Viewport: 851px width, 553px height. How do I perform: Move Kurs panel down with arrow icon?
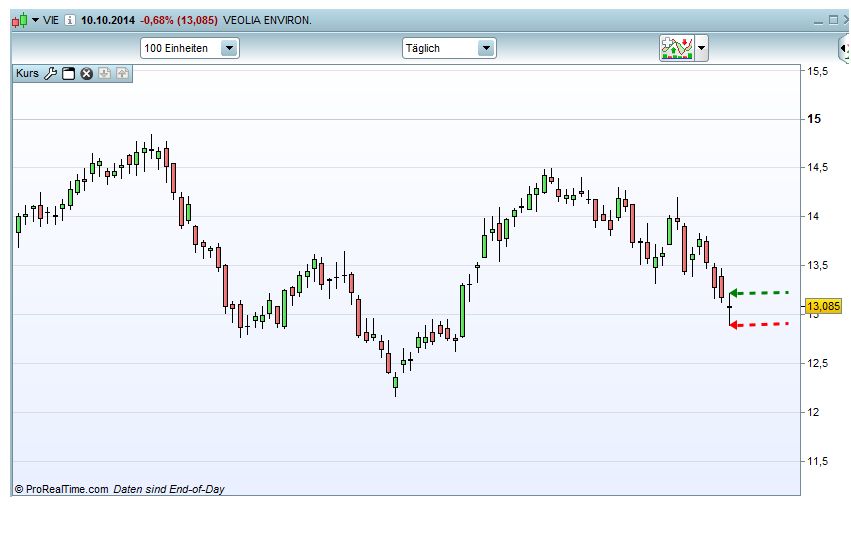pyautogui.click(x=104, y=73)
